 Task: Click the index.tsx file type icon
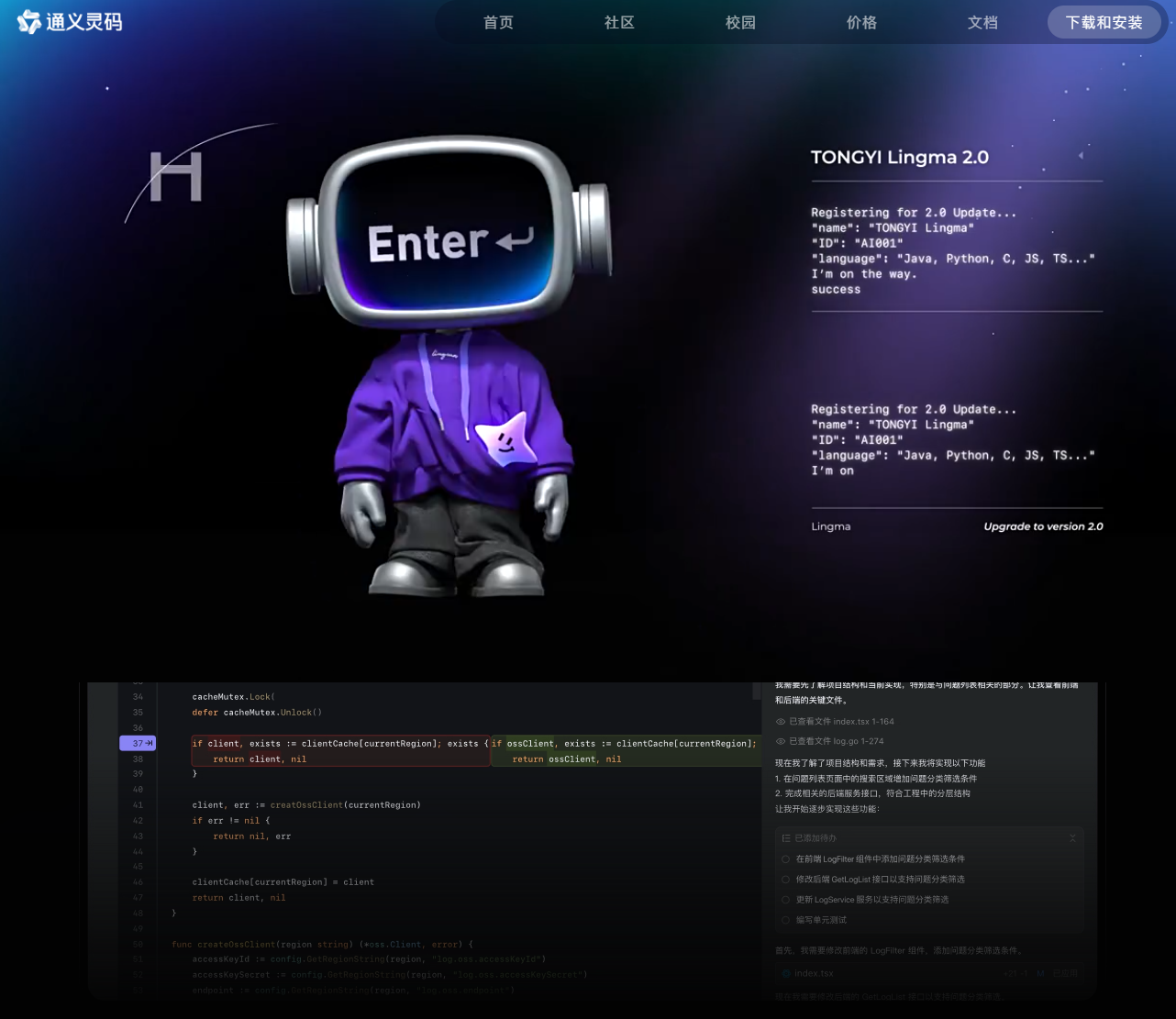(785, 973)
